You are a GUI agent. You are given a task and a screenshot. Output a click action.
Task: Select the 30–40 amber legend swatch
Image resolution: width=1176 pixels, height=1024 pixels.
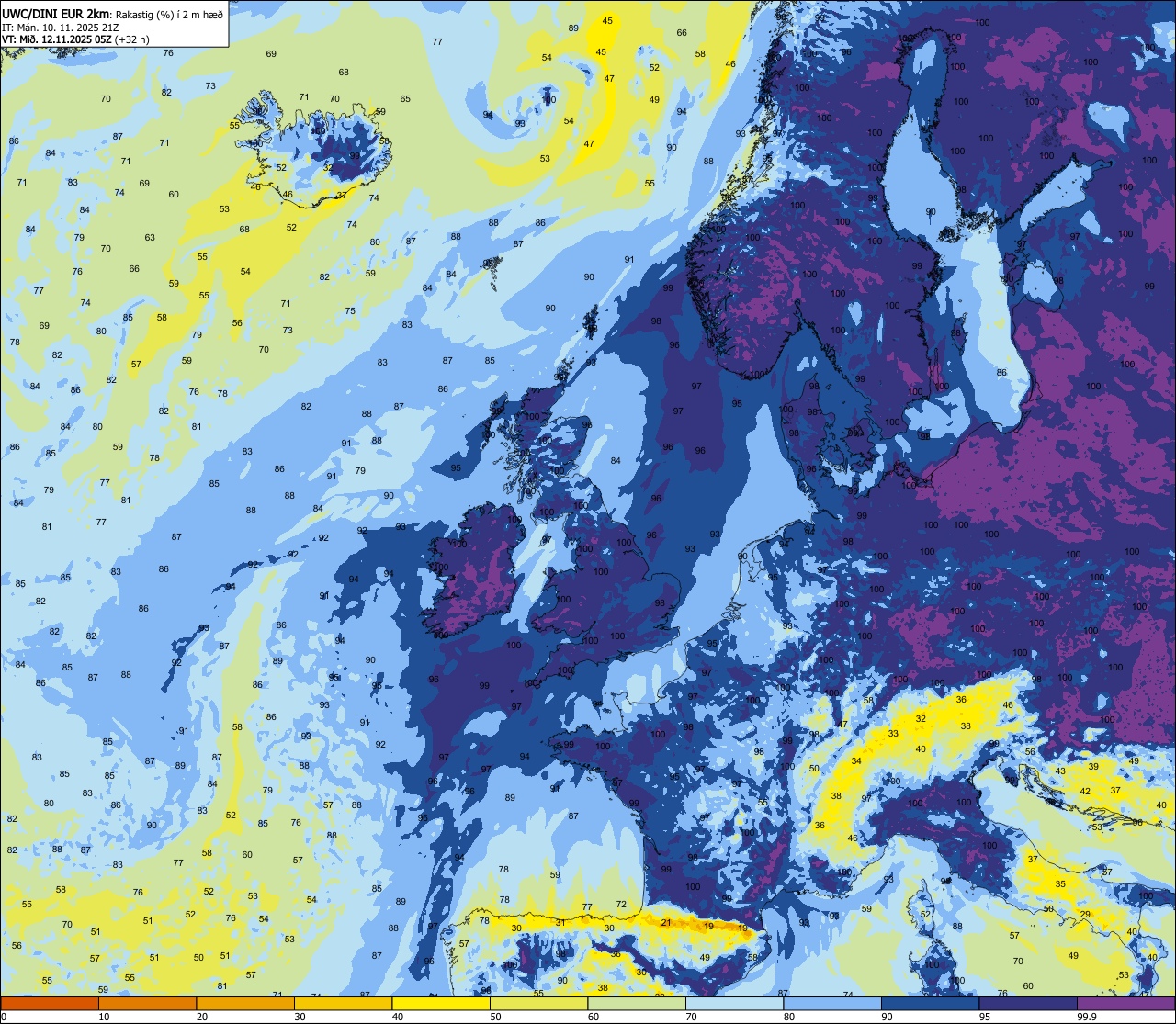[x=343, y=1004]
